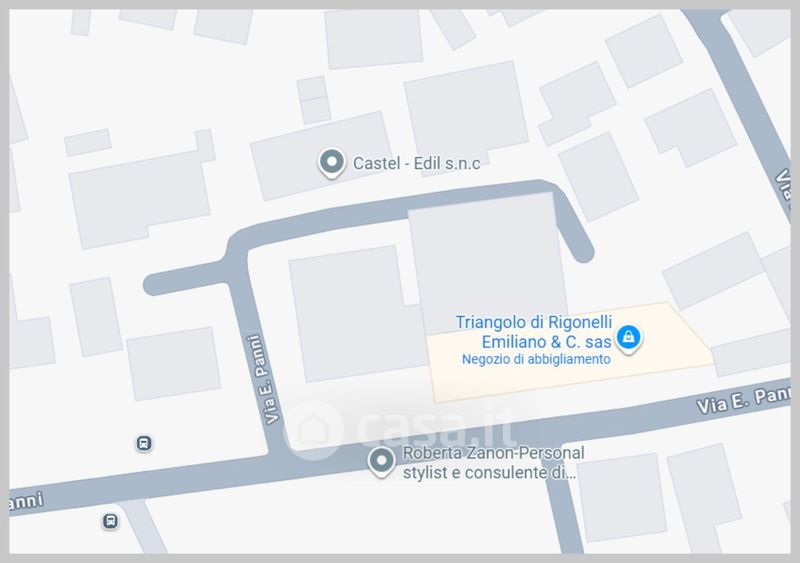Click the partial 'Via' label on upper-right road
Image resolution: width=800 pixels, height=563 pixels.
tap(783, 185)
